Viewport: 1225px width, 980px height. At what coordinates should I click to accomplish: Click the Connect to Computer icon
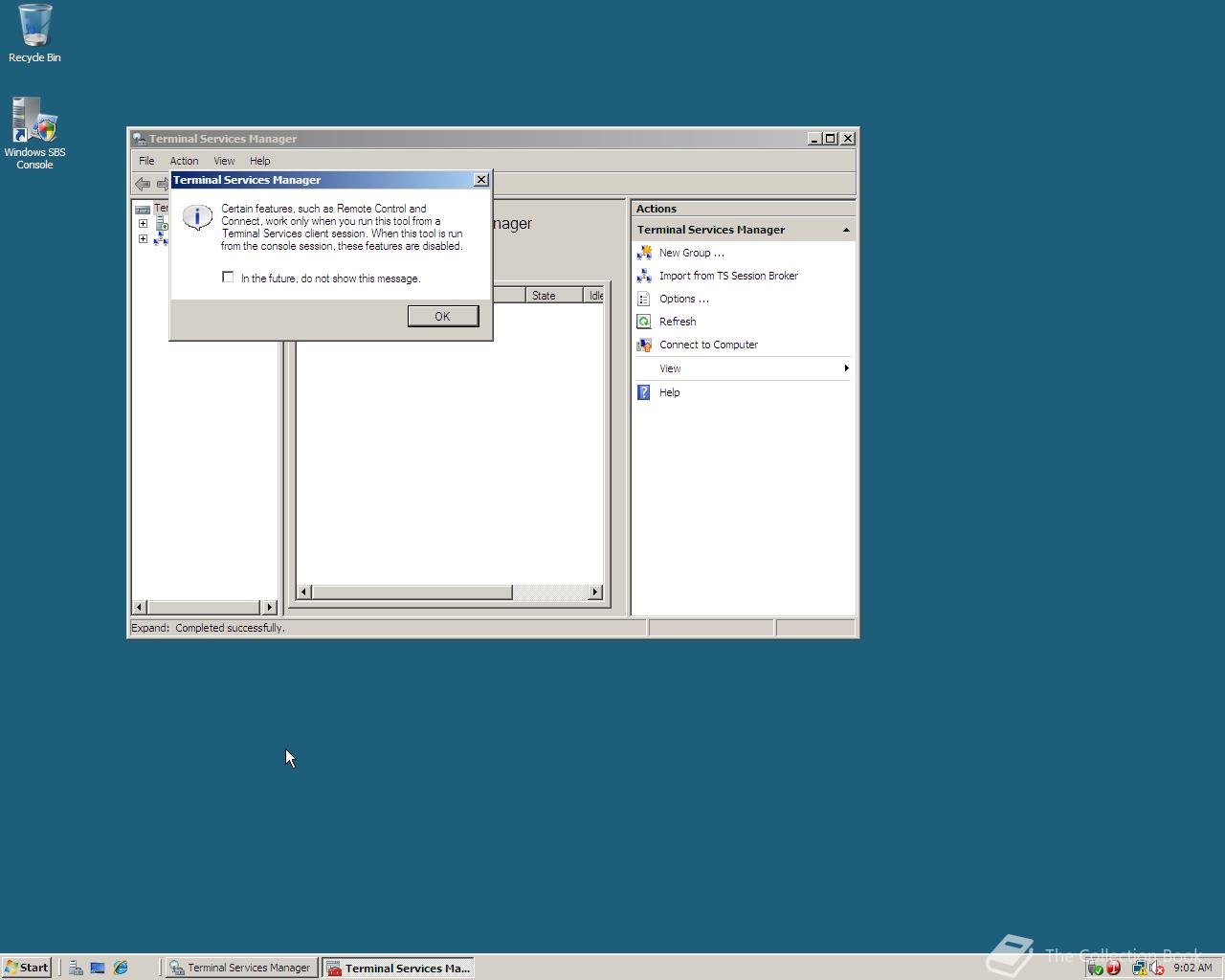coord(644,345)
